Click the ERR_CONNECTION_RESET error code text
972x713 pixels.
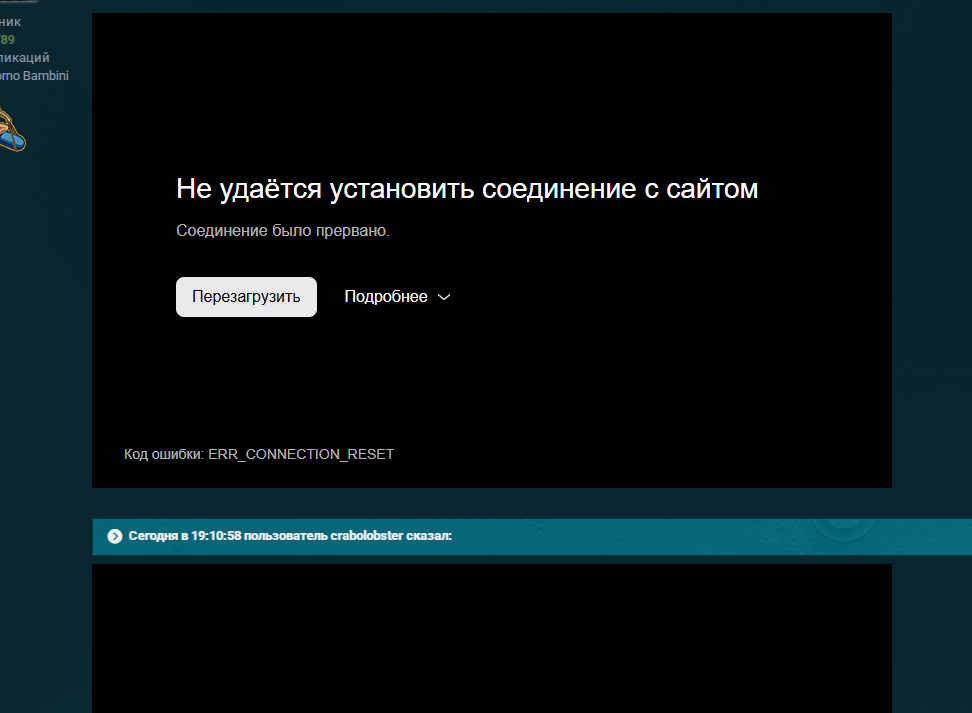pos(301,454)
